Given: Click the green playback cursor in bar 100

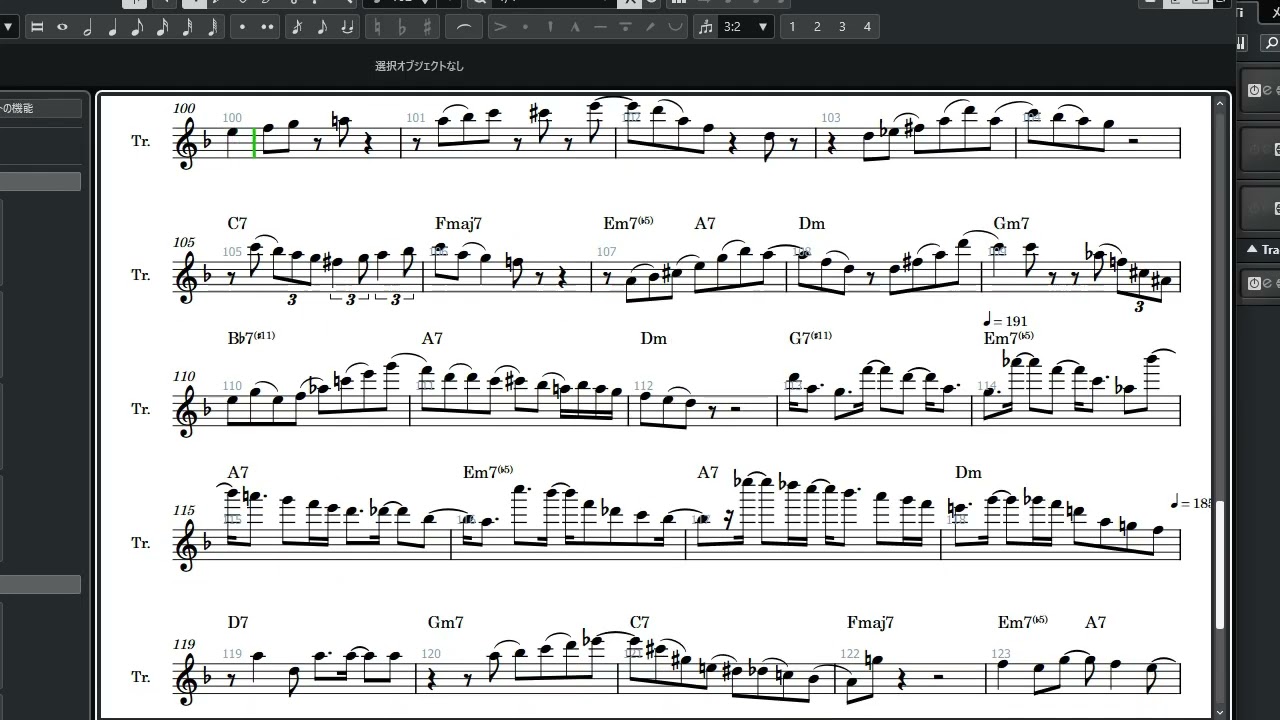Looking at the screenshot, I should click(254, 142).
